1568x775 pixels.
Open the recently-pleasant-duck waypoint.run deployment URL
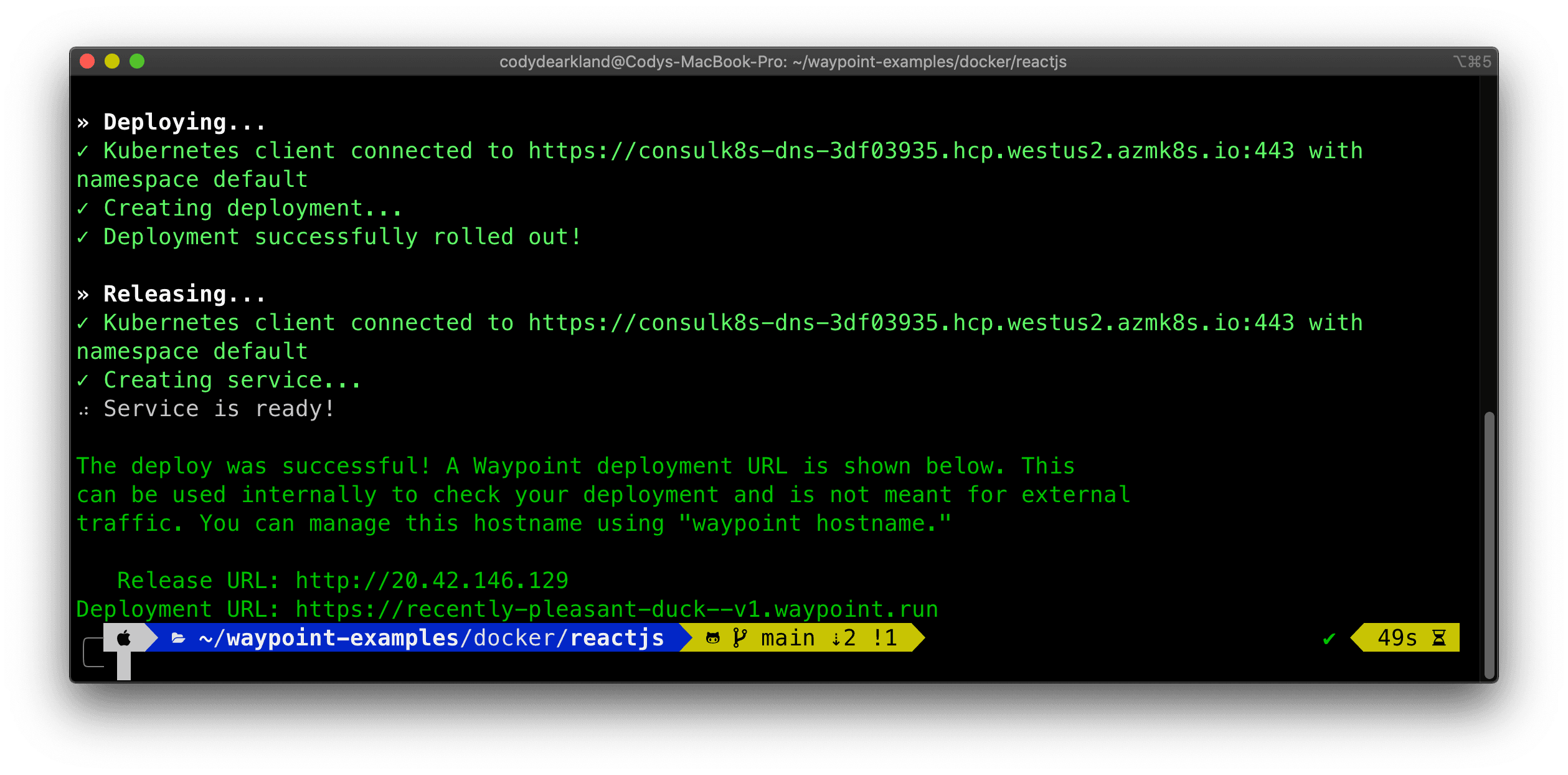pos(616,609)
